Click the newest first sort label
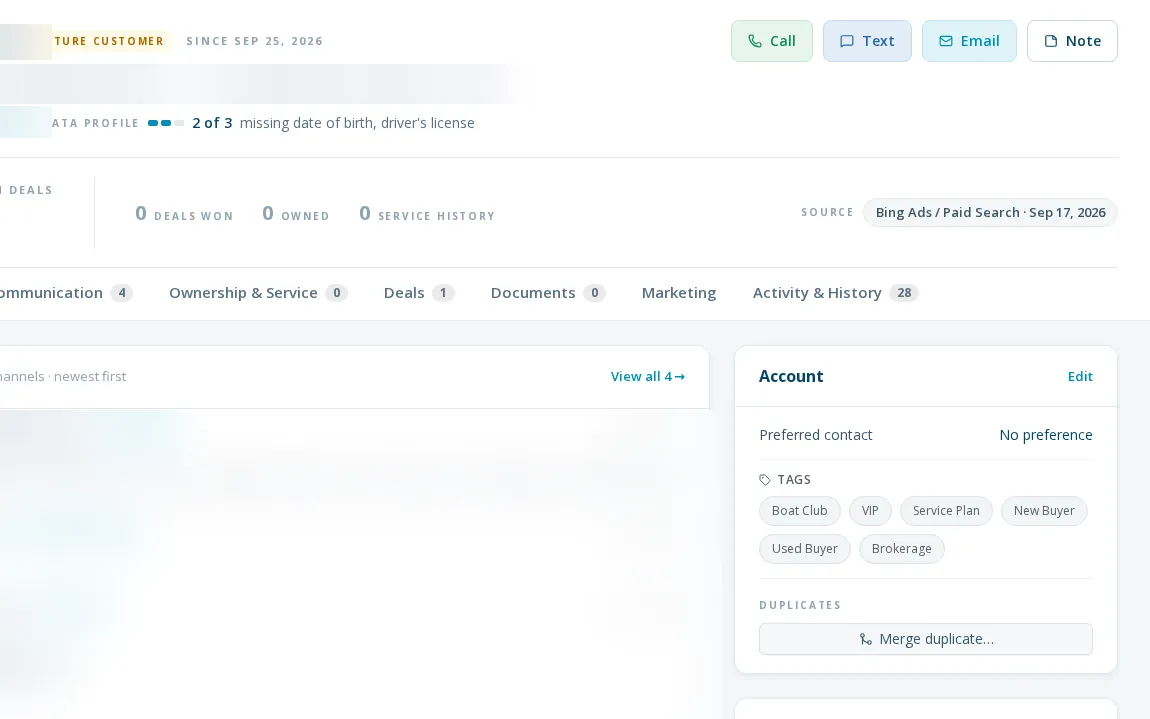The width and height of the screenshot is (1150, 719). 90,376
